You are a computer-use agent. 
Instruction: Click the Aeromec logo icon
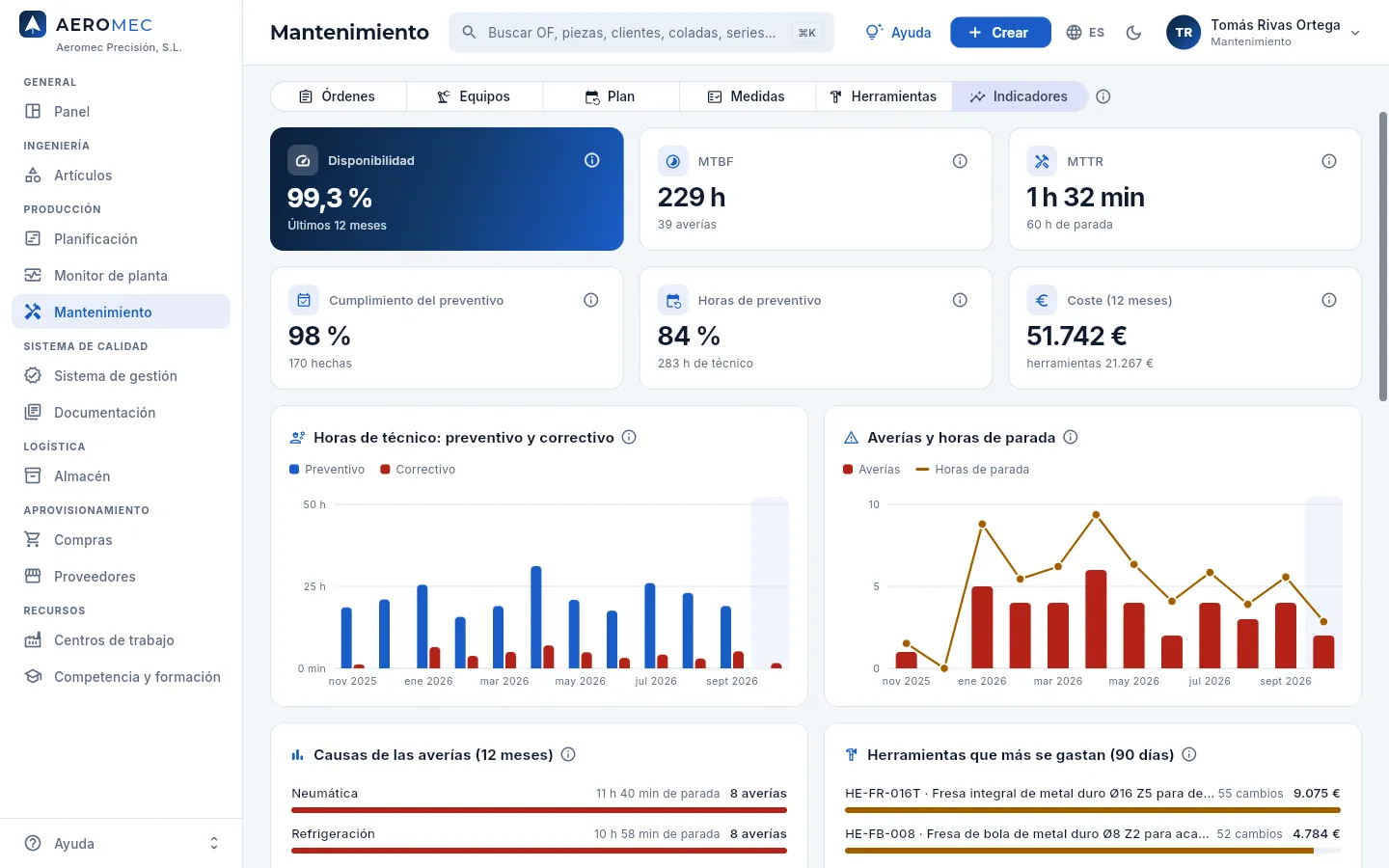33,24
